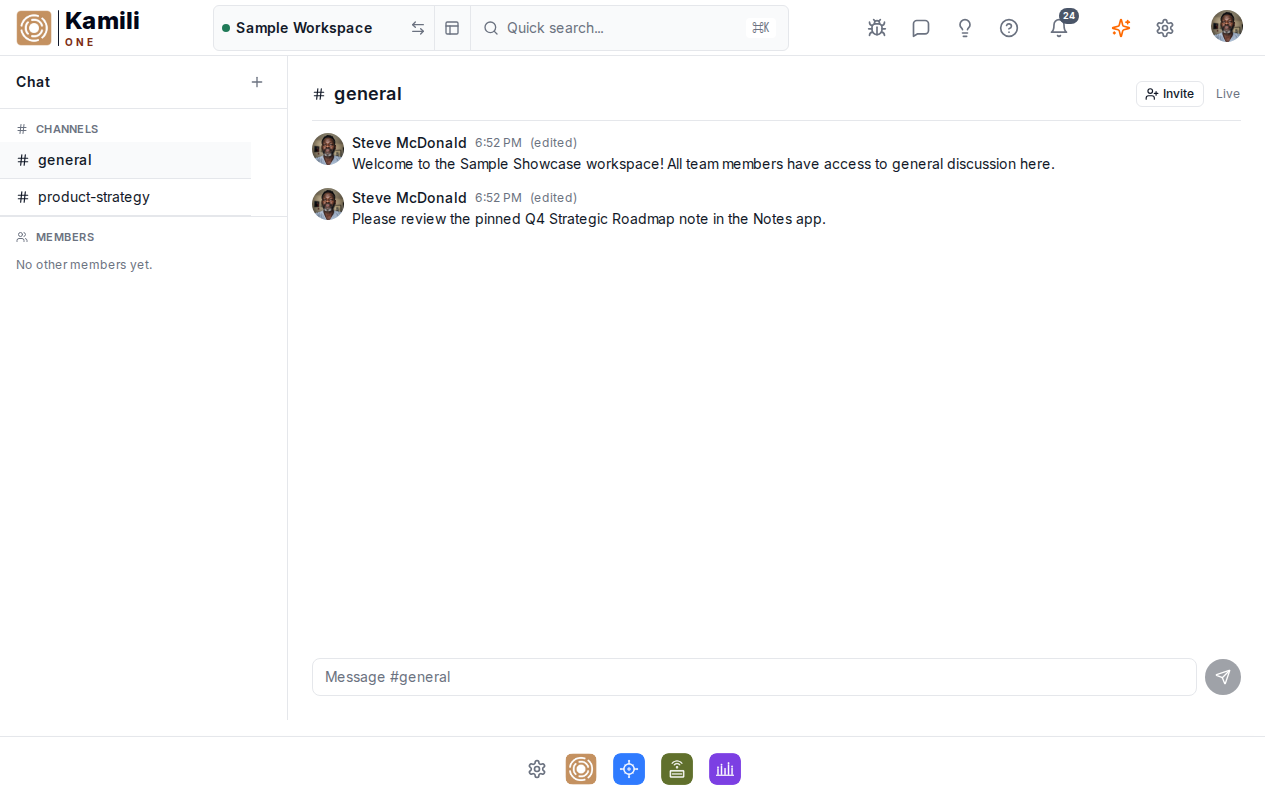
Task: Launch the tan Kamili dock app
Action: pos(581,769)
